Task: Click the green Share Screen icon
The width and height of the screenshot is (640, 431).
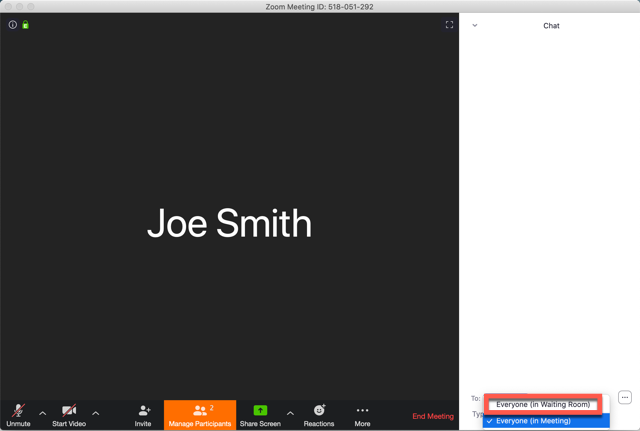Action: click(x=260, y=411)
